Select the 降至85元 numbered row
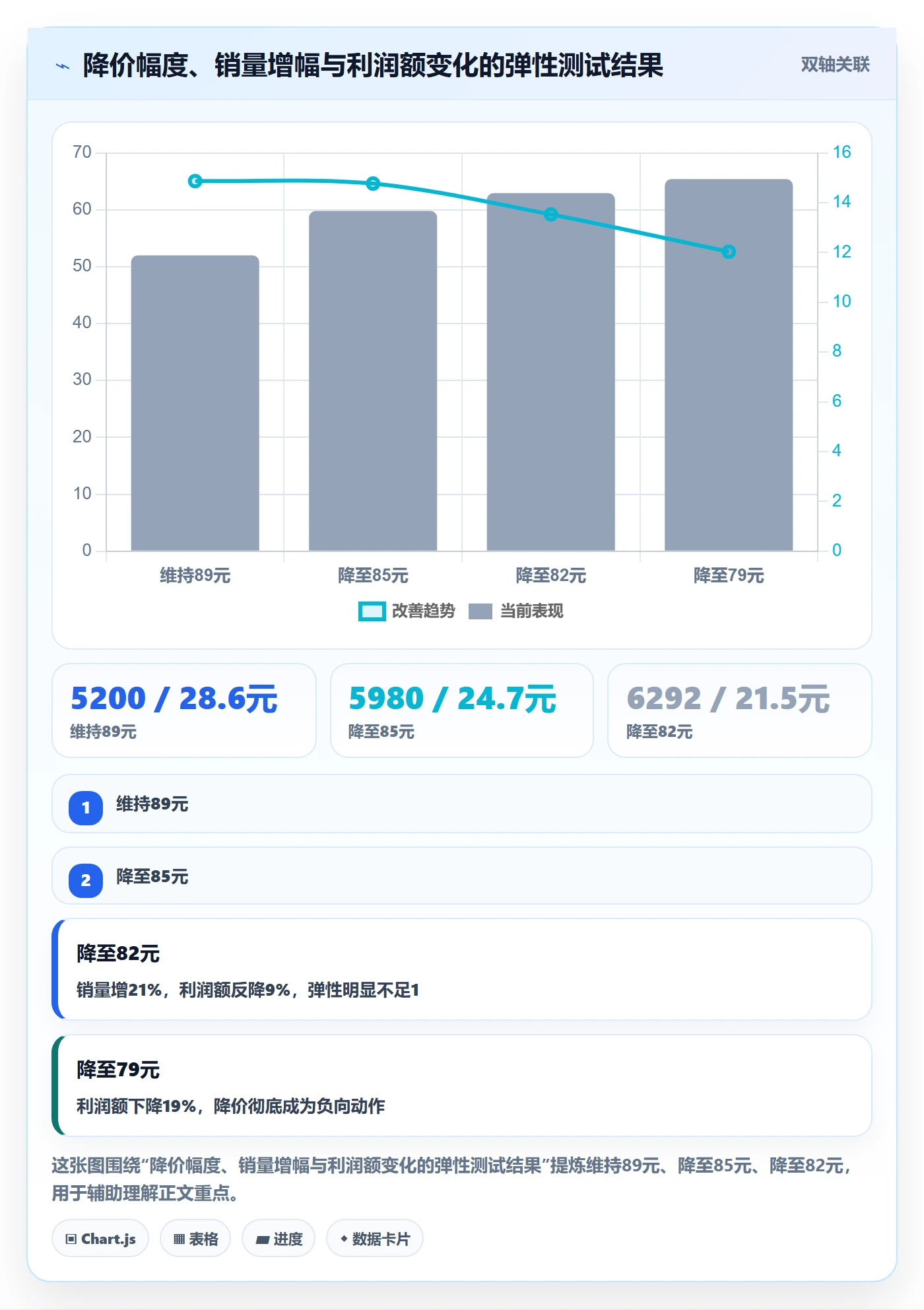 (x=462, y=876)
